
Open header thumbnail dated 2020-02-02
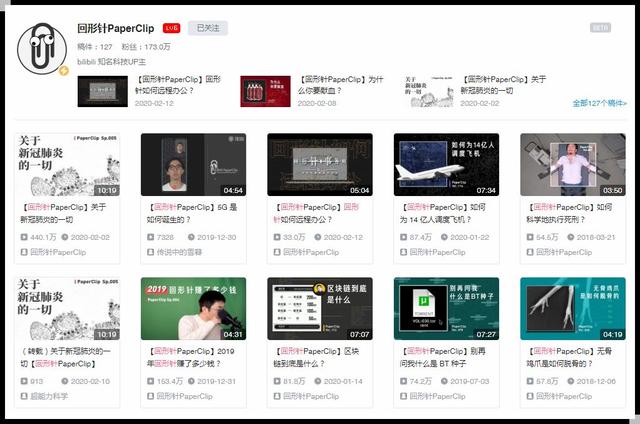pyautogui.click(x=428, y=91)
